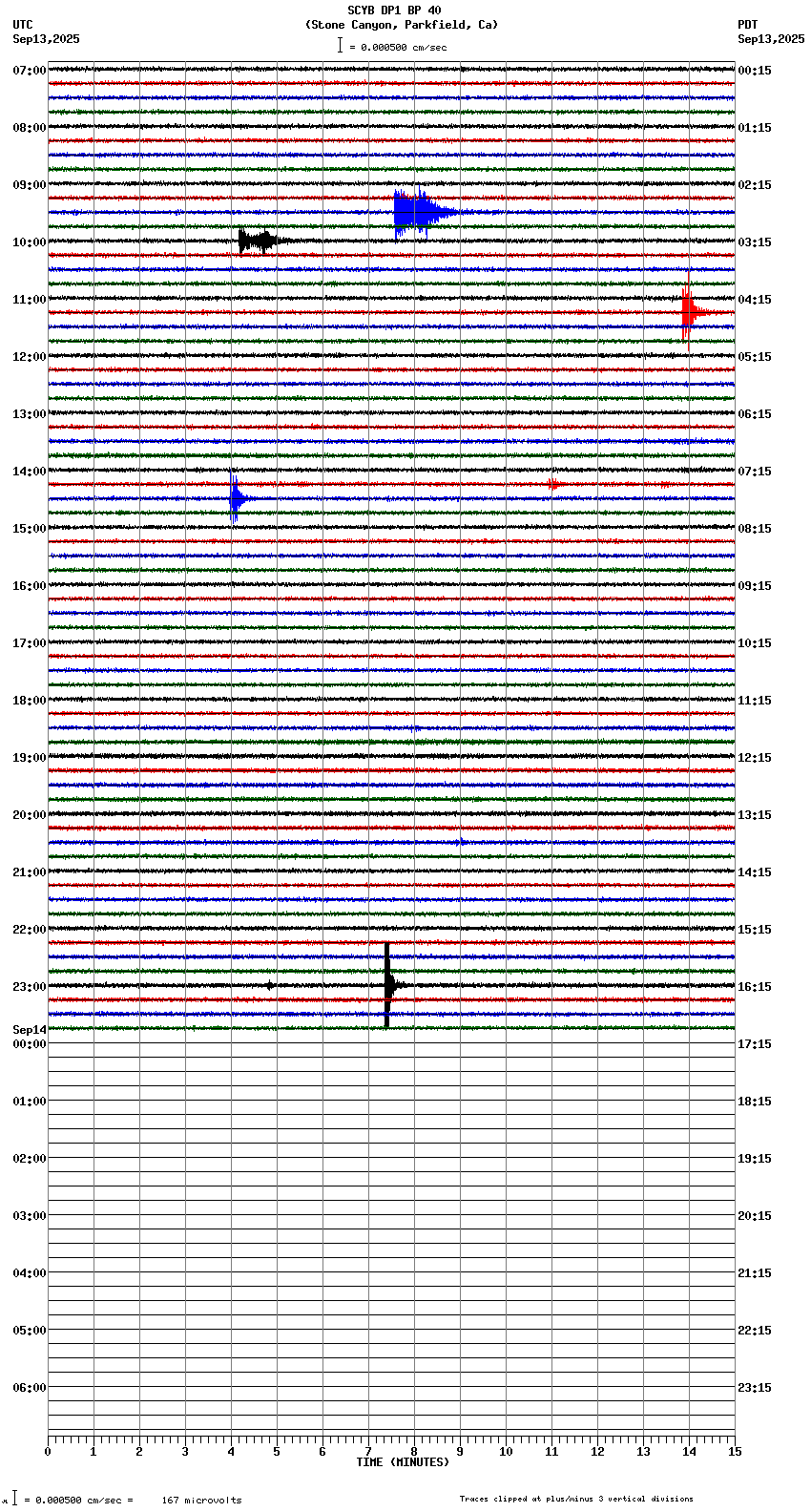Screen dimensions: 811x1512
Task: Click the 10:00 UTC time label
Action: [30, 241]
